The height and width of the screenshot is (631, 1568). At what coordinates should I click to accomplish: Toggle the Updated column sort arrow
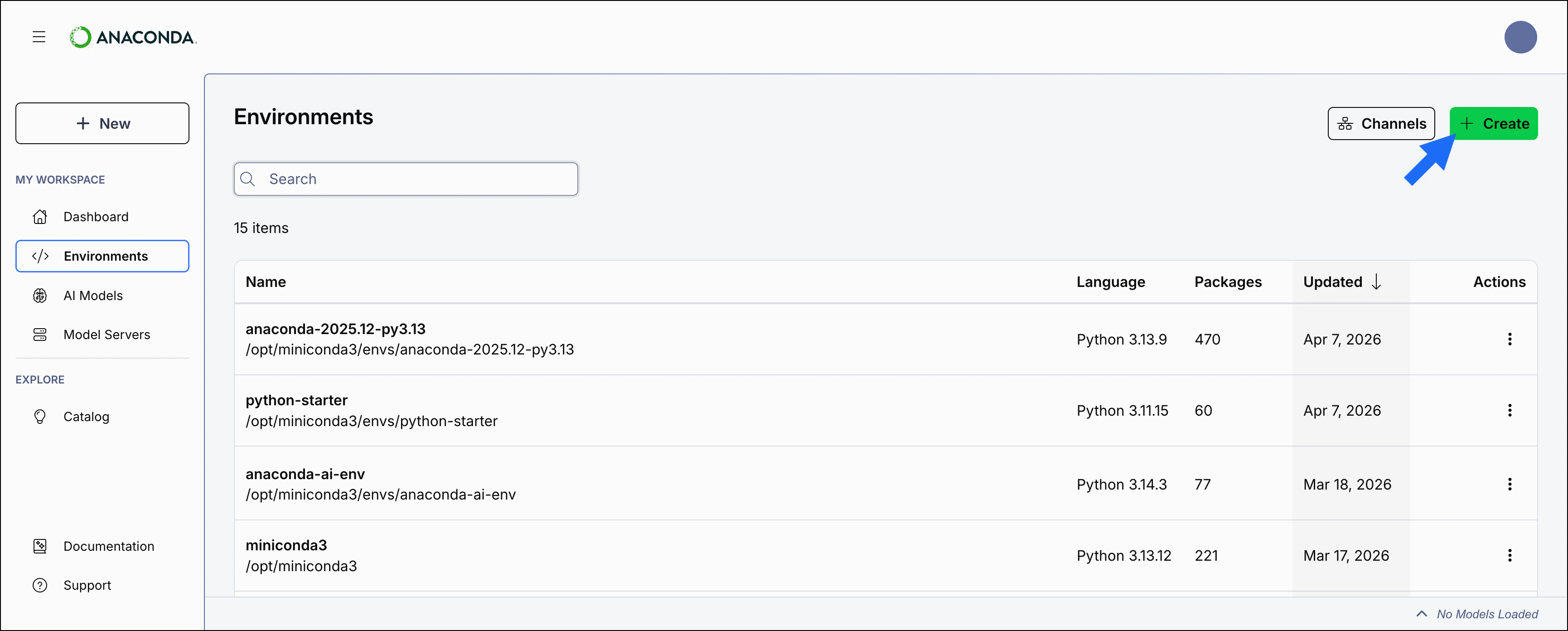click(1377, 282)
